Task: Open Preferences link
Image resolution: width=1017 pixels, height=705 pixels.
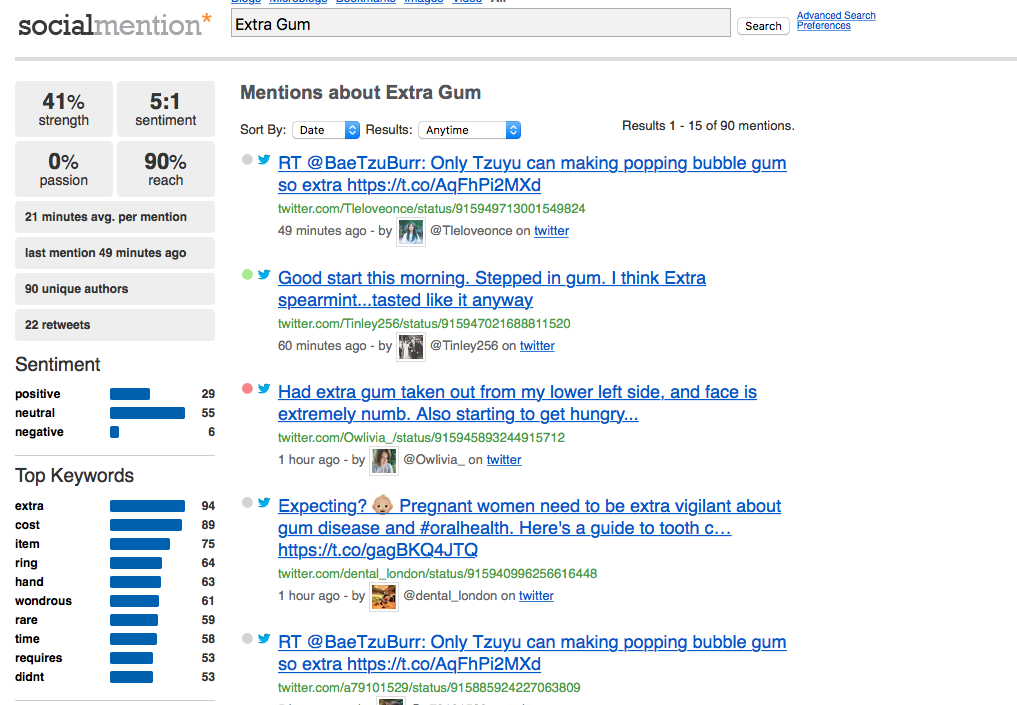Action: tap(823, 25)
